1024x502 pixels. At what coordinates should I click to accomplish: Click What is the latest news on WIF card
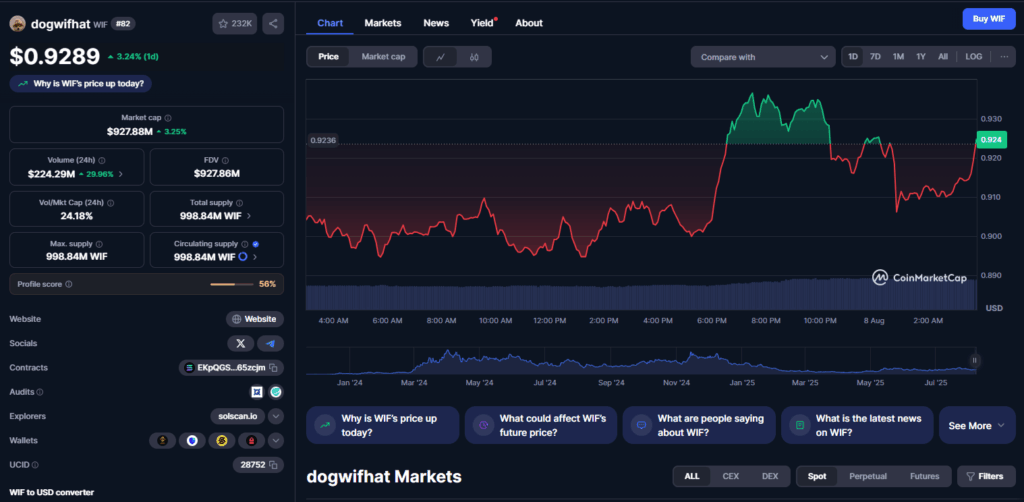click(857, 426)
